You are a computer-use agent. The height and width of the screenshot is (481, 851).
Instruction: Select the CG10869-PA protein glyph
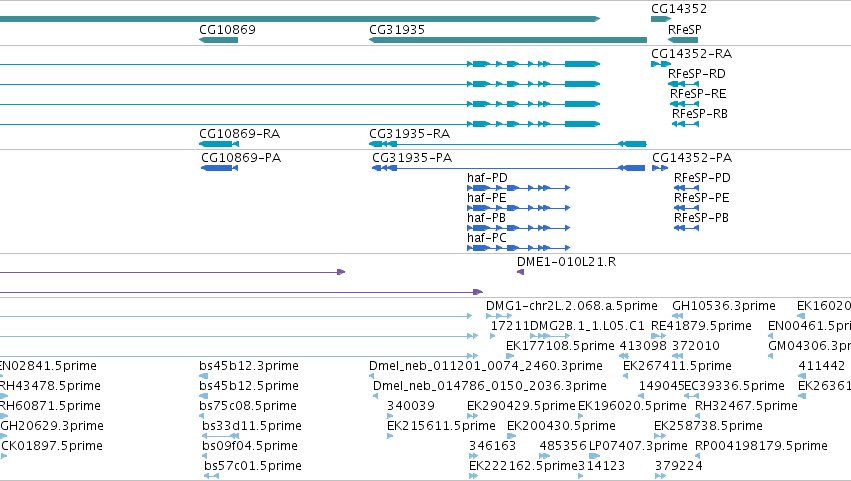tap(219, 168)
